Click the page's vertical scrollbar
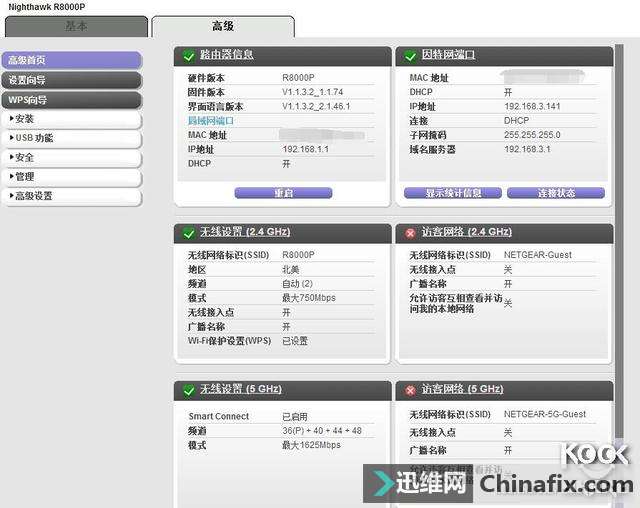 point(619,241)
